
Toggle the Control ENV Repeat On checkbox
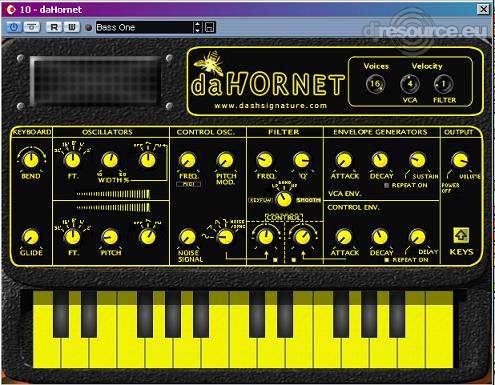pyautogui.click(x=387, y=260)
